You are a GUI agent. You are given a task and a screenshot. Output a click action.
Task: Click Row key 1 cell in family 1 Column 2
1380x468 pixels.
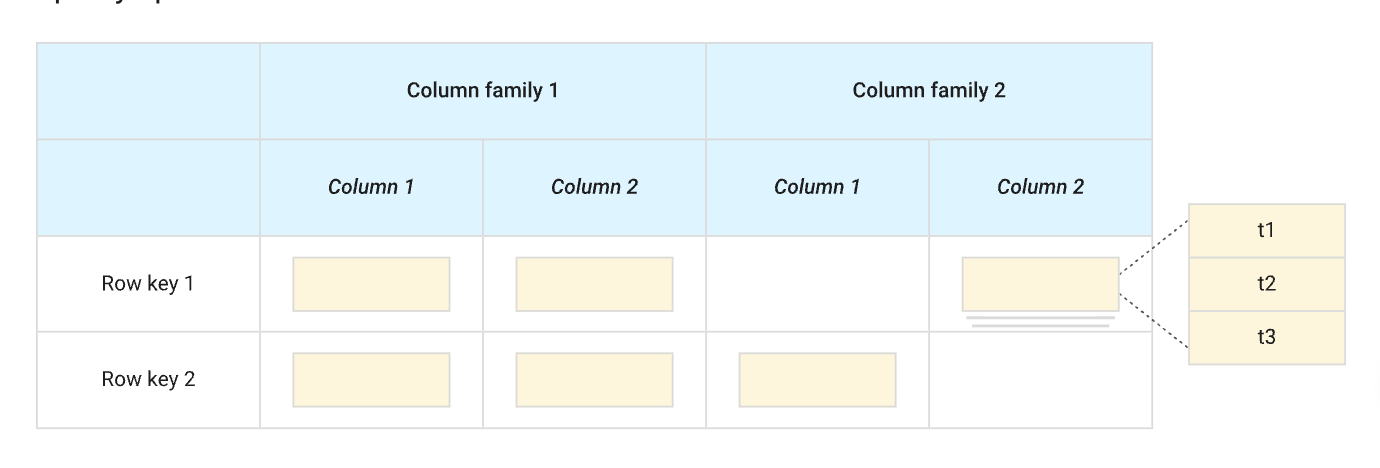pos(594,284)
